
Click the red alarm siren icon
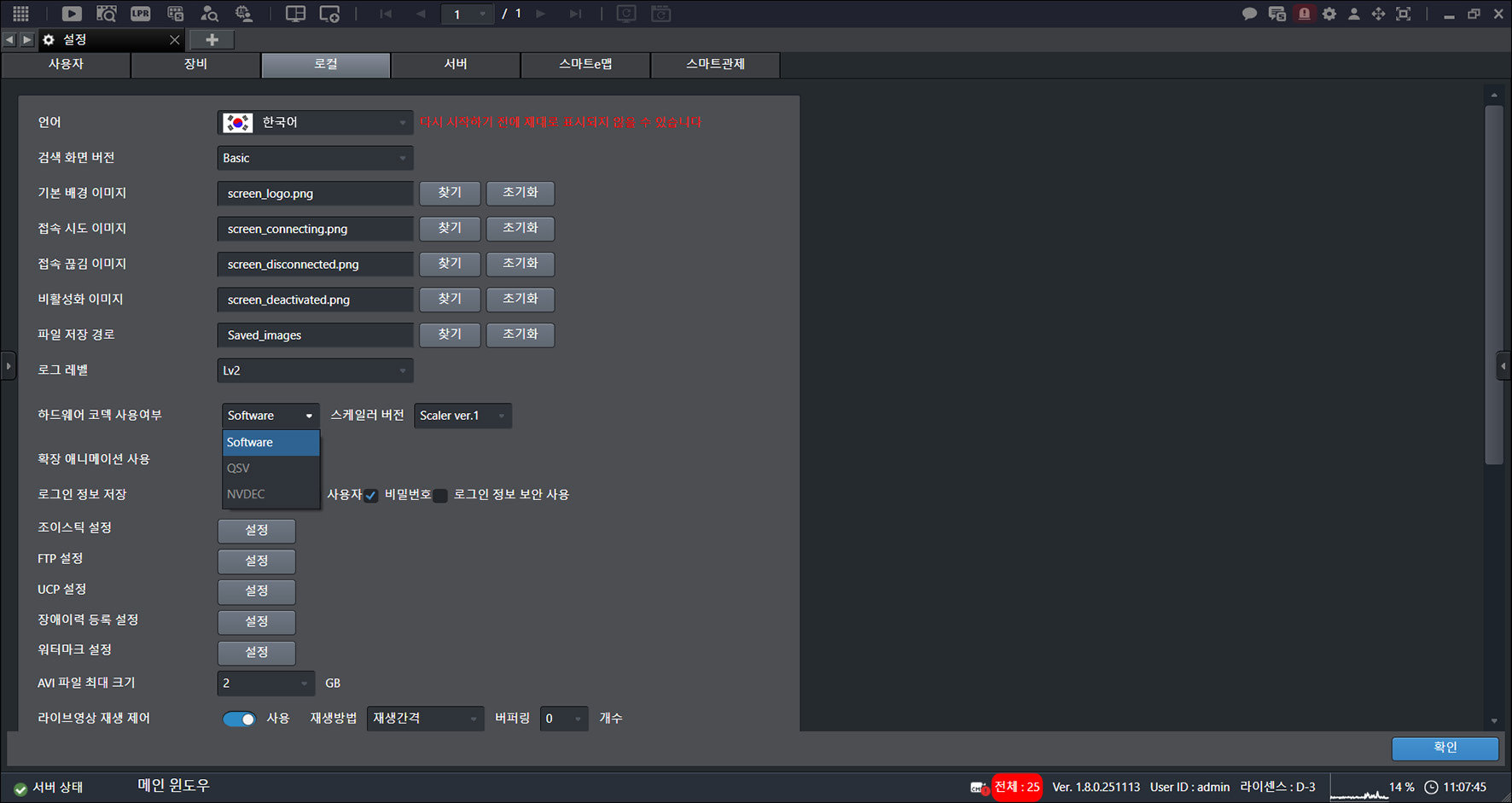click(x=1304, y=14)
